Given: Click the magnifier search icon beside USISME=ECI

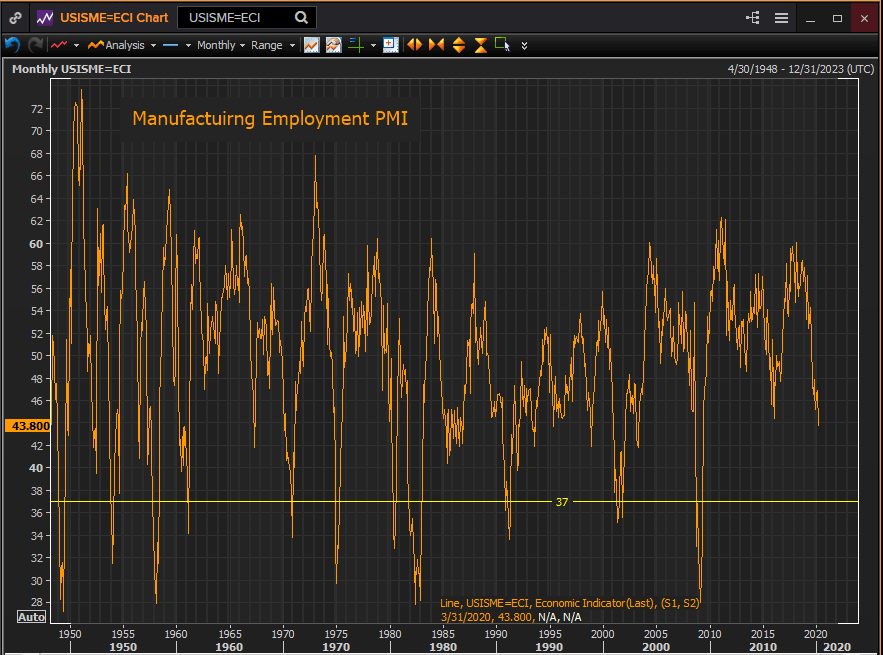Looking at the screenshot, I should [302, 18].
